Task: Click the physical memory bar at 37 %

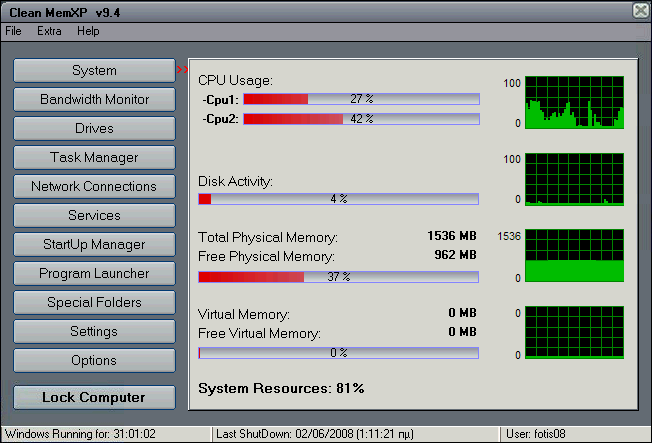Action: [338, 277]
